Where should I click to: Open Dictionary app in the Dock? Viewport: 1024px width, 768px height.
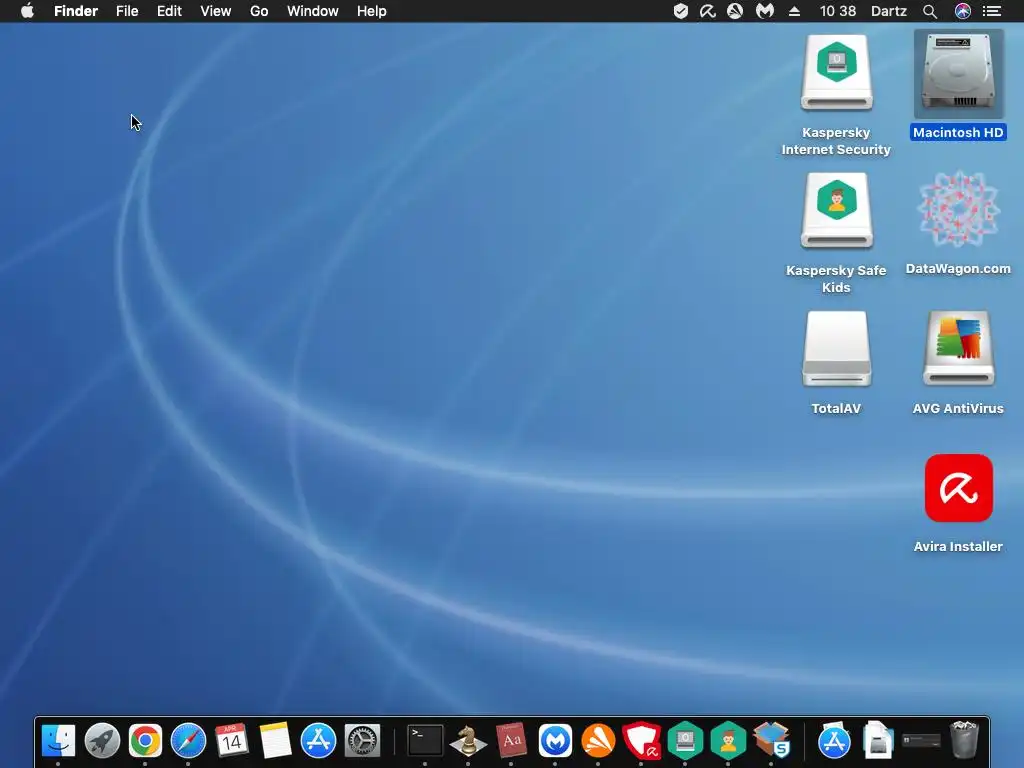511,741
